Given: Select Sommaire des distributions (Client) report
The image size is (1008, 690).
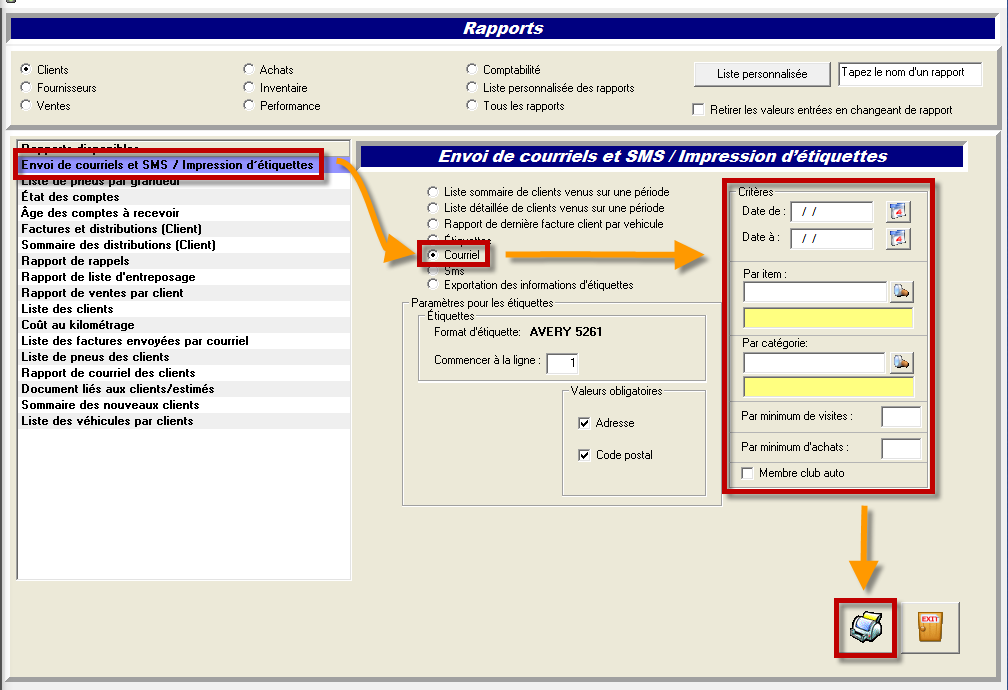Looking at the screenshot, I should pos(184,245).
